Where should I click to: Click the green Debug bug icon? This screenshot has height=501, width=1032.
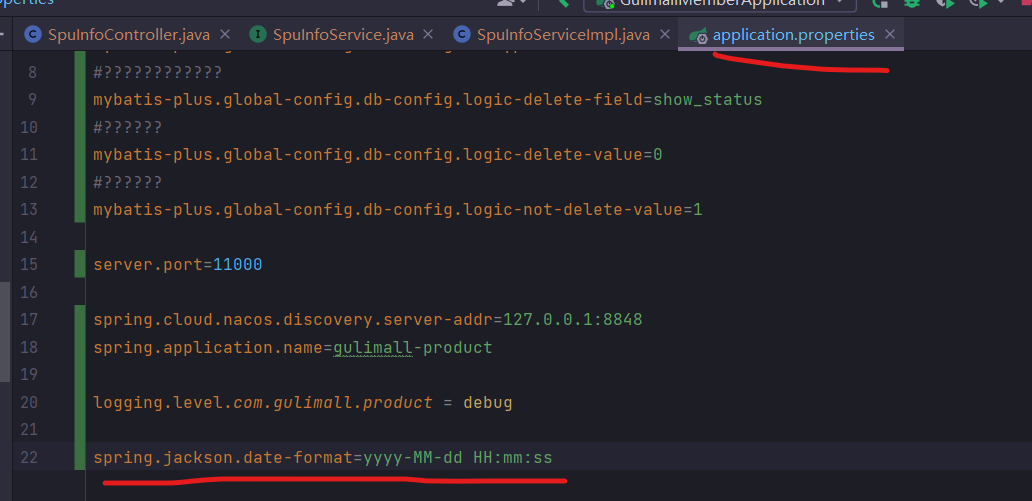(x=912, y=3)
